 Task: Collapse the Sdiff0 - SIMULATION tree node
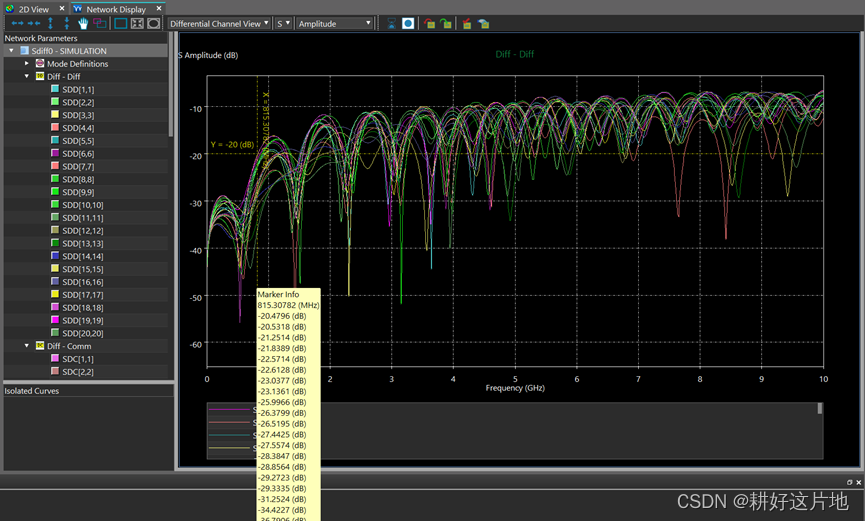click(x=11, y=51)
